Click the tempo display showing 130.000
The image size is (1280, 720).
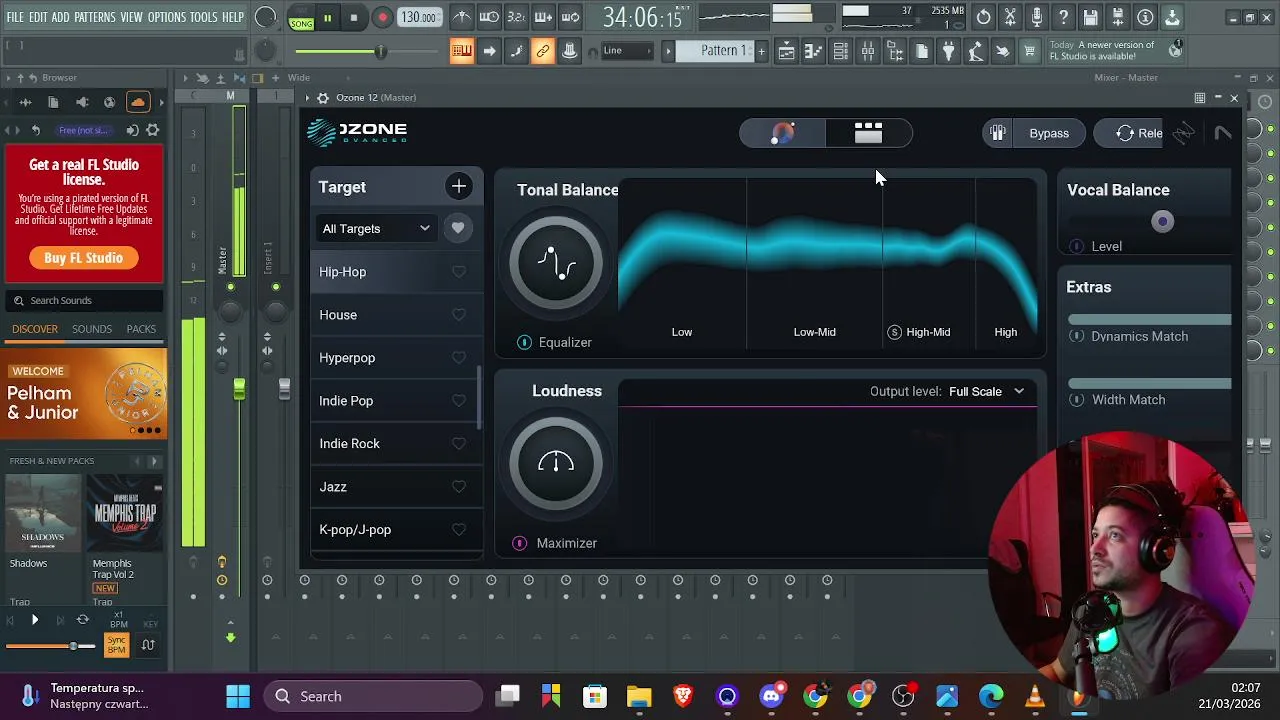[418, 18]
